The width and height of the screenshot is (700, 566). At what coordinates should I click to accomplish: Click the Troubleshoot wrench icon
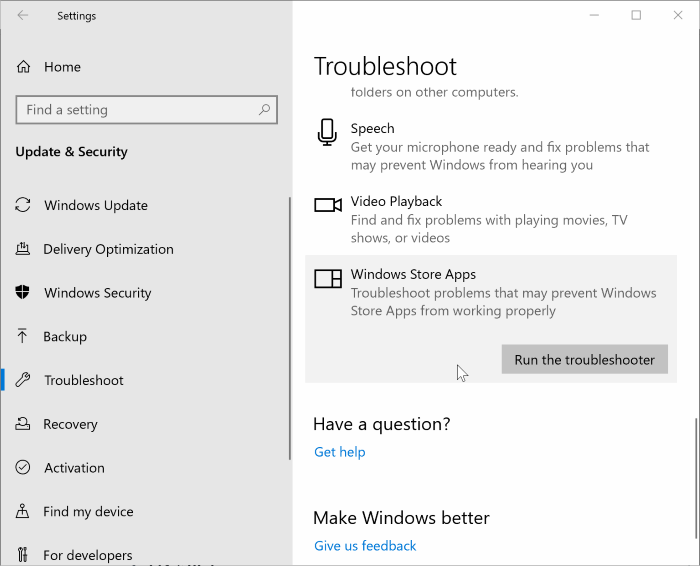[23, 380]
